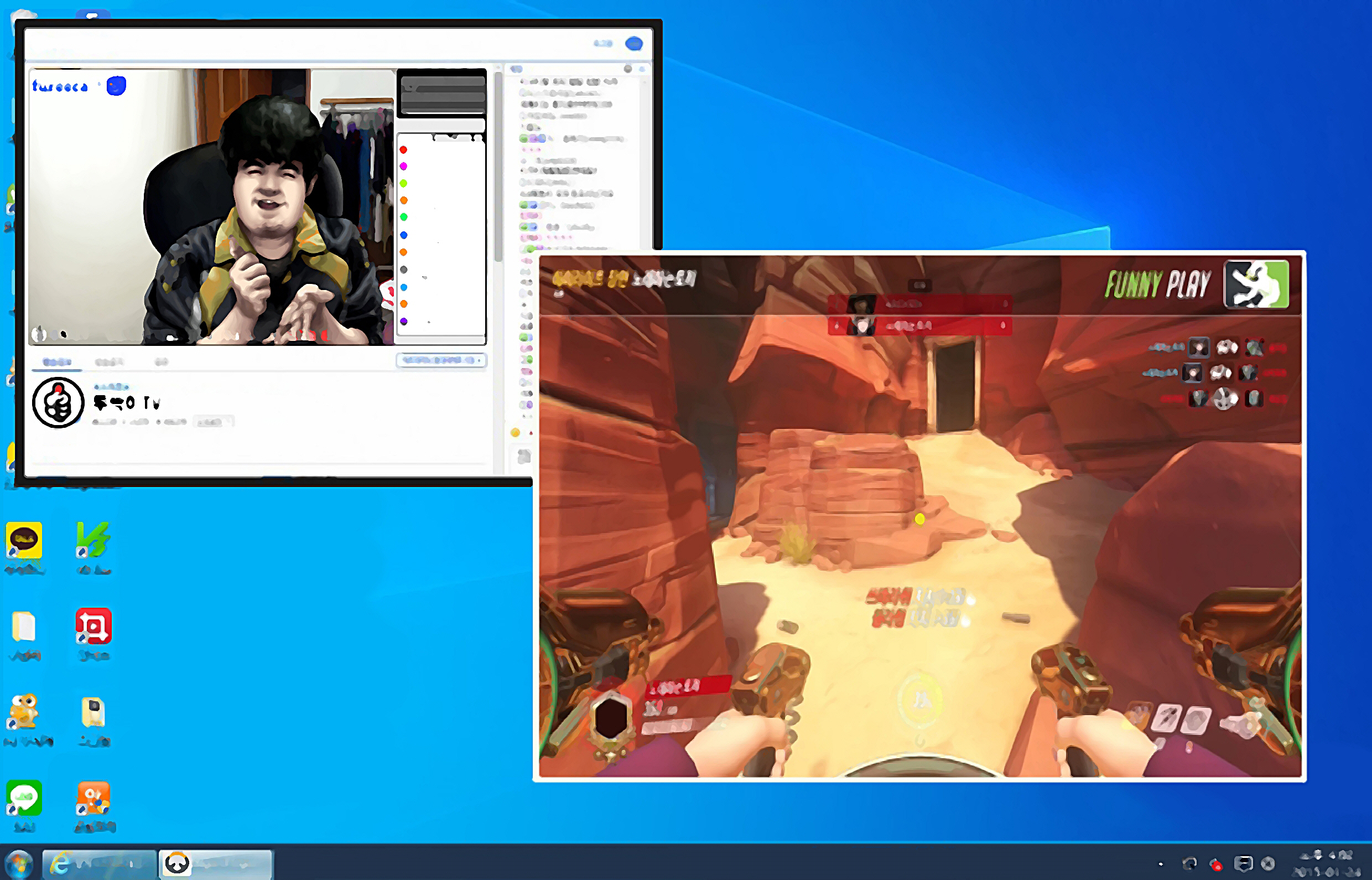Open the orange tools shortcut beside LINE

[x=93, y=798]
